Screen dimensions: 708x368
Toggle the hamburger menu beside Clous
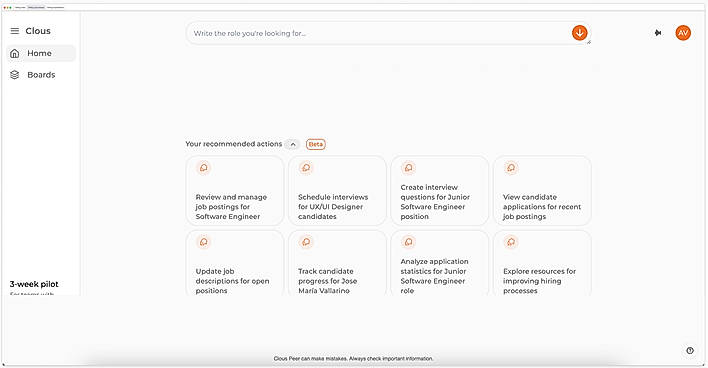[x=15, y=31]
